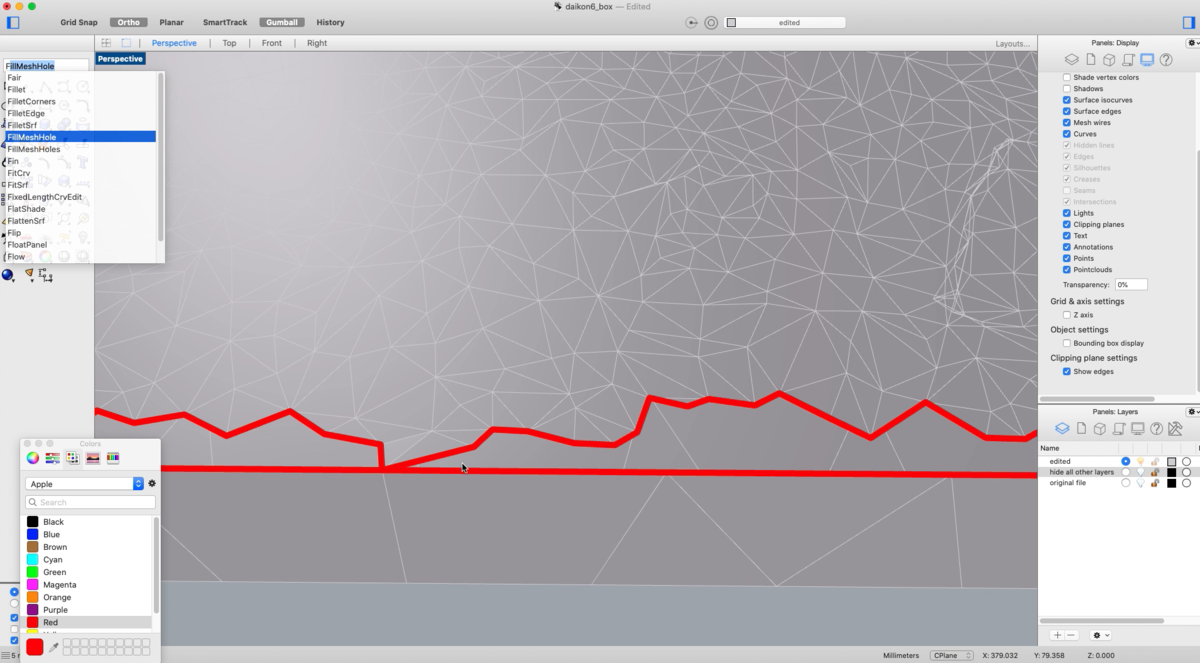Viewport: 1200px width, 663px height.
Task: Uncheck the Clipping planes checkbox
Action: [x=1067, y=225]
